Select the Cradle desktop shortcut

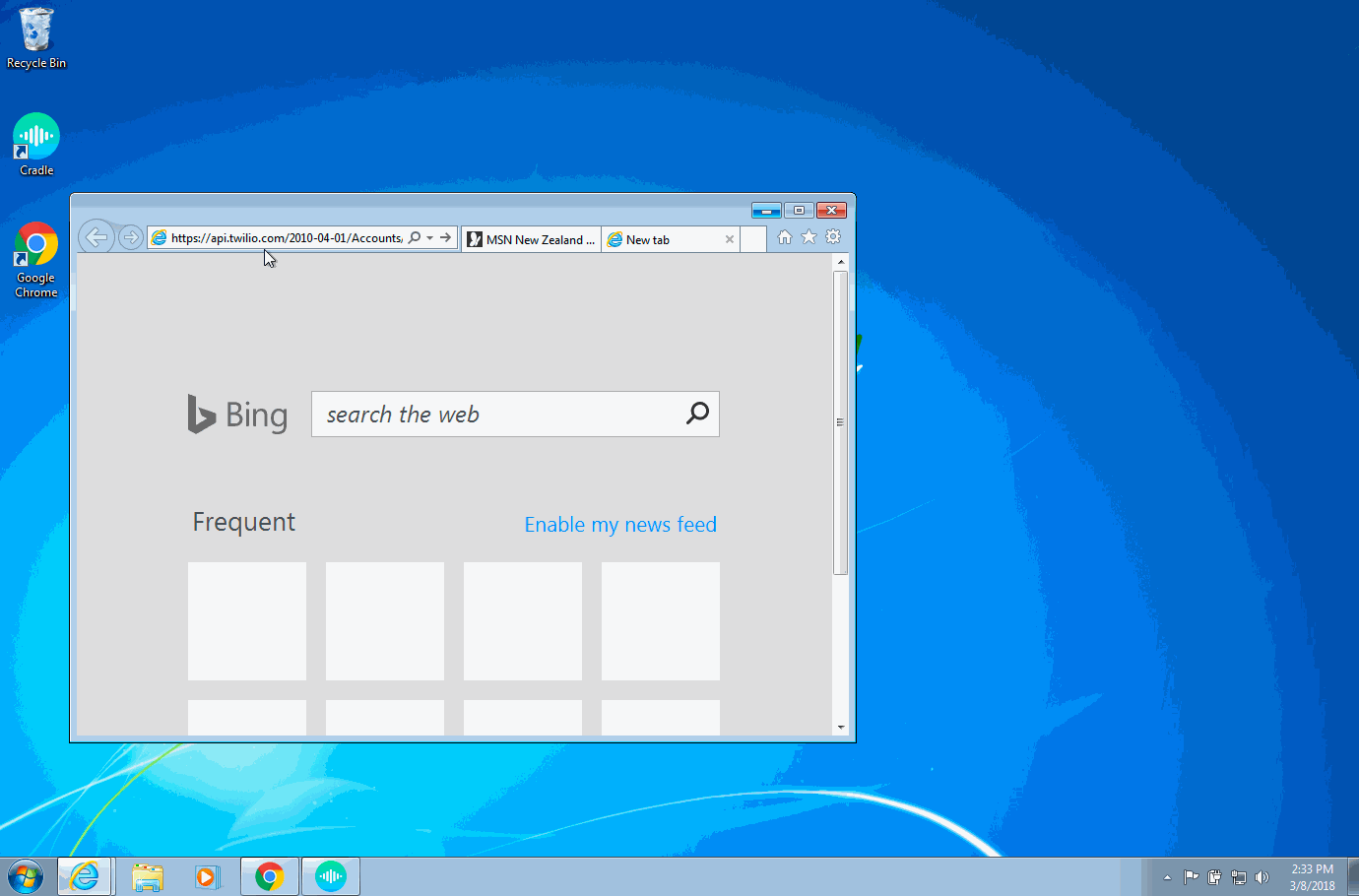[x=36, y=146]
